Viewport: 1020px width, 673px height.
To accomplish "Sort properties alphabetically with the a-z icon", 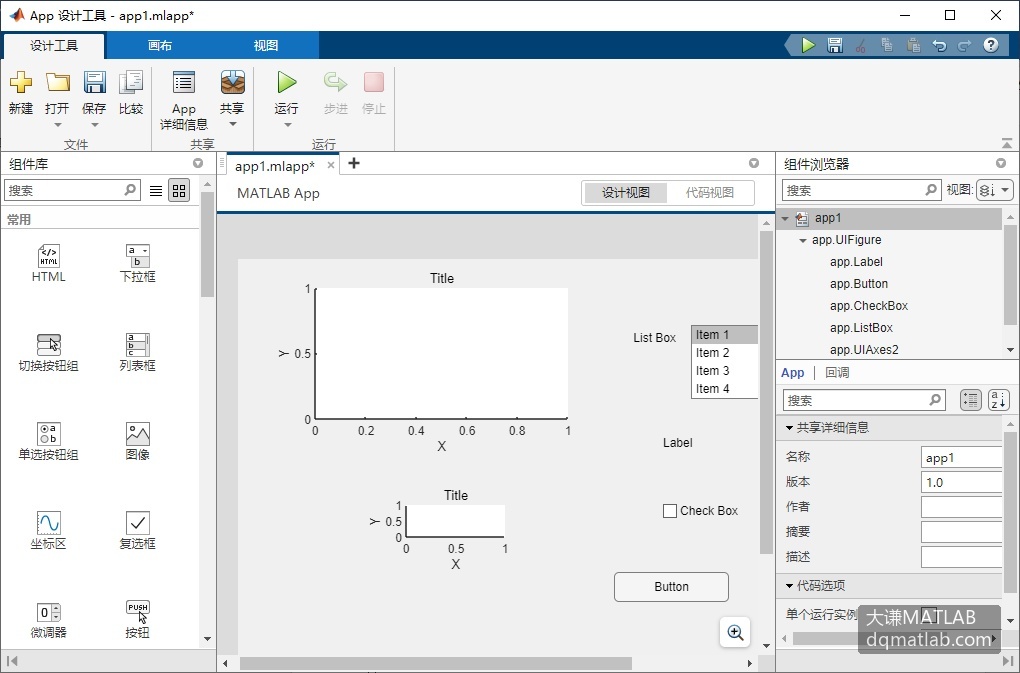I will coord(999,400).
